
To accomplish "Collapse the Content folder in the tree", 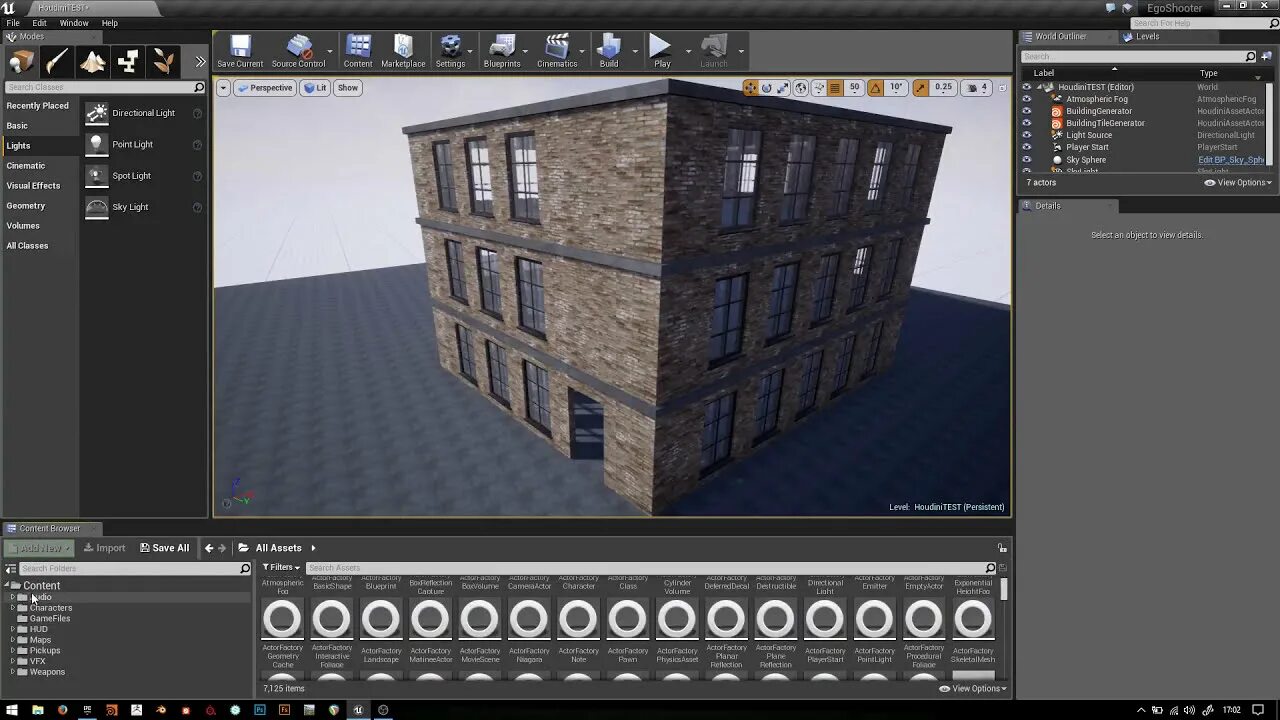I will (8, 586).
